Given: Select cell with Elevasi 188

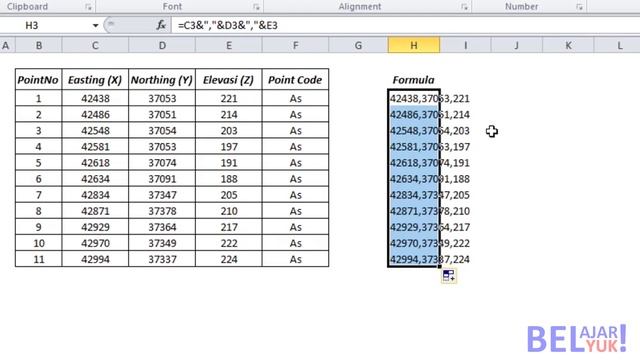Looking at the screenshot, I should click(x=229, y=179).
